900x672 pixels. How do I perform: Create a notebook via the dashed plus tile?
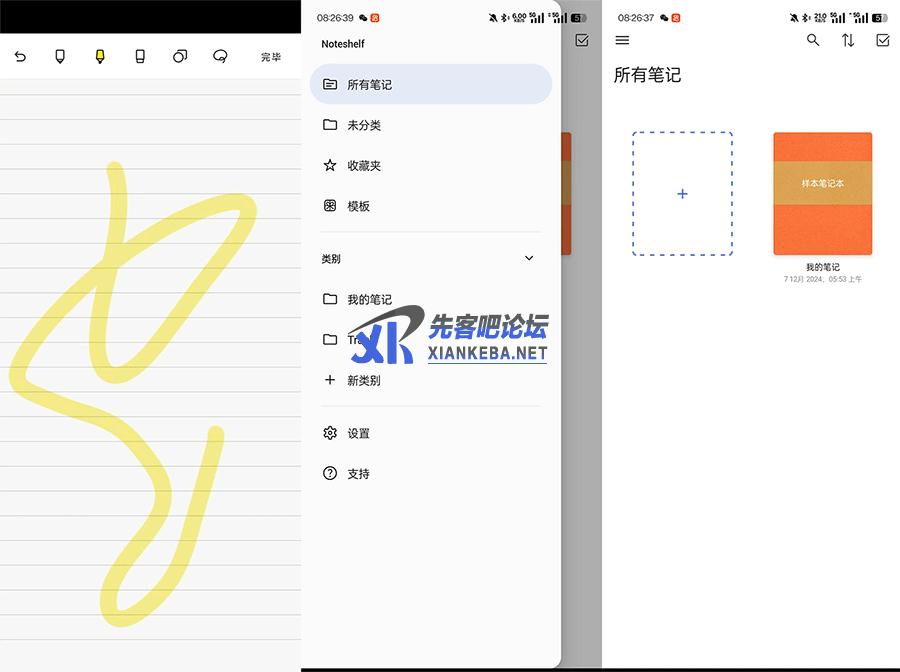click(682, 194)
